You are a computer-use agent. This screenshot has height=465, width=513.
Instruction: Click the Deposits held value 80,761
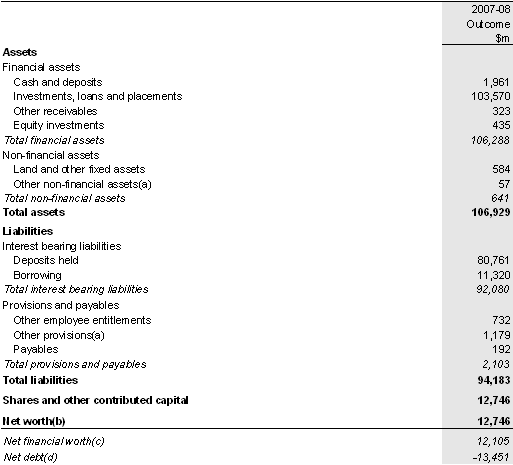click(x=493, y=260)
